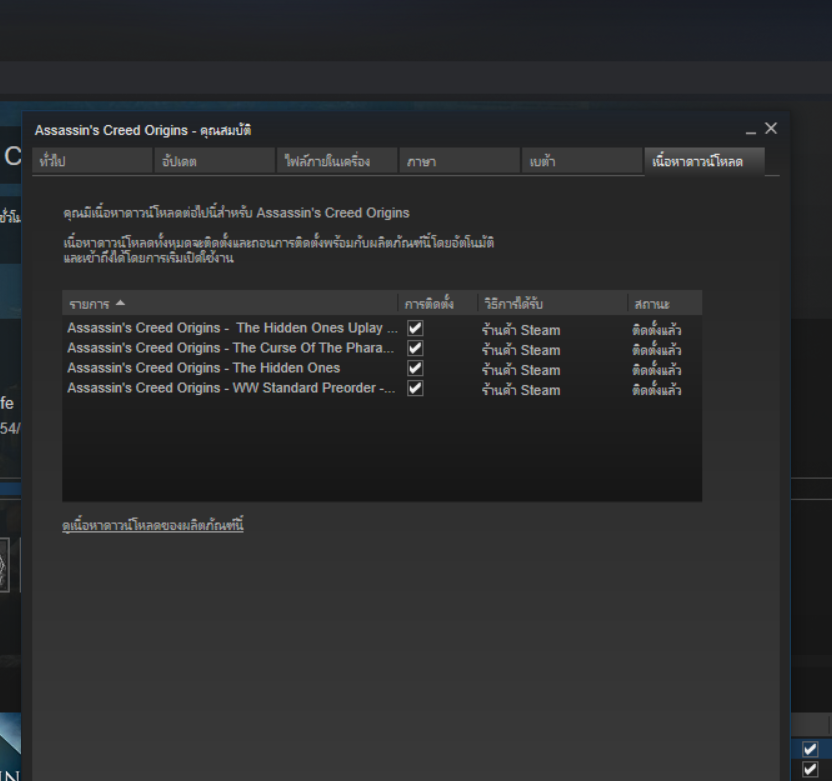Disable install for the plain The Hidden Ones row
832x781 pixels.
415,368
